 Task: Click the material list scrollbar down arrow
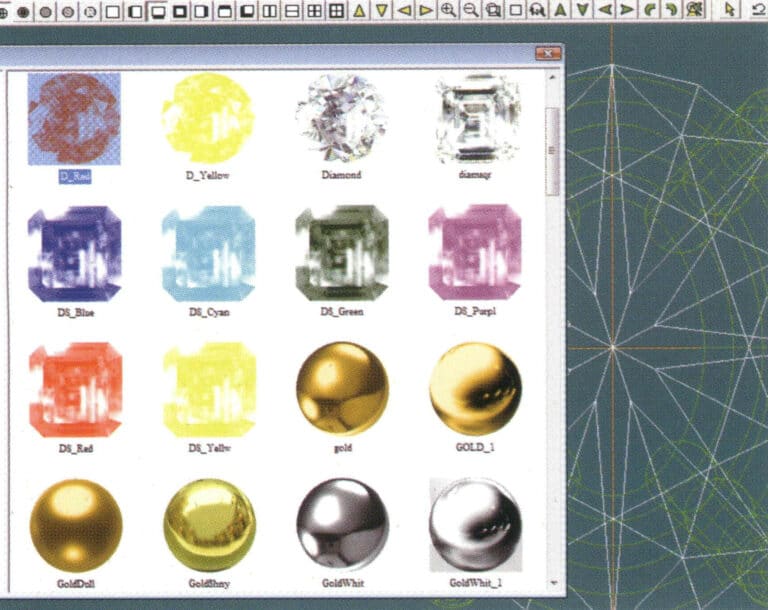pos(553,583)
